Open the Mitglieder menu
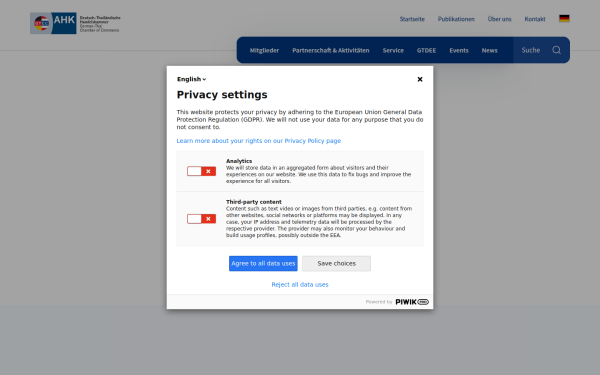 coord(264,51)
